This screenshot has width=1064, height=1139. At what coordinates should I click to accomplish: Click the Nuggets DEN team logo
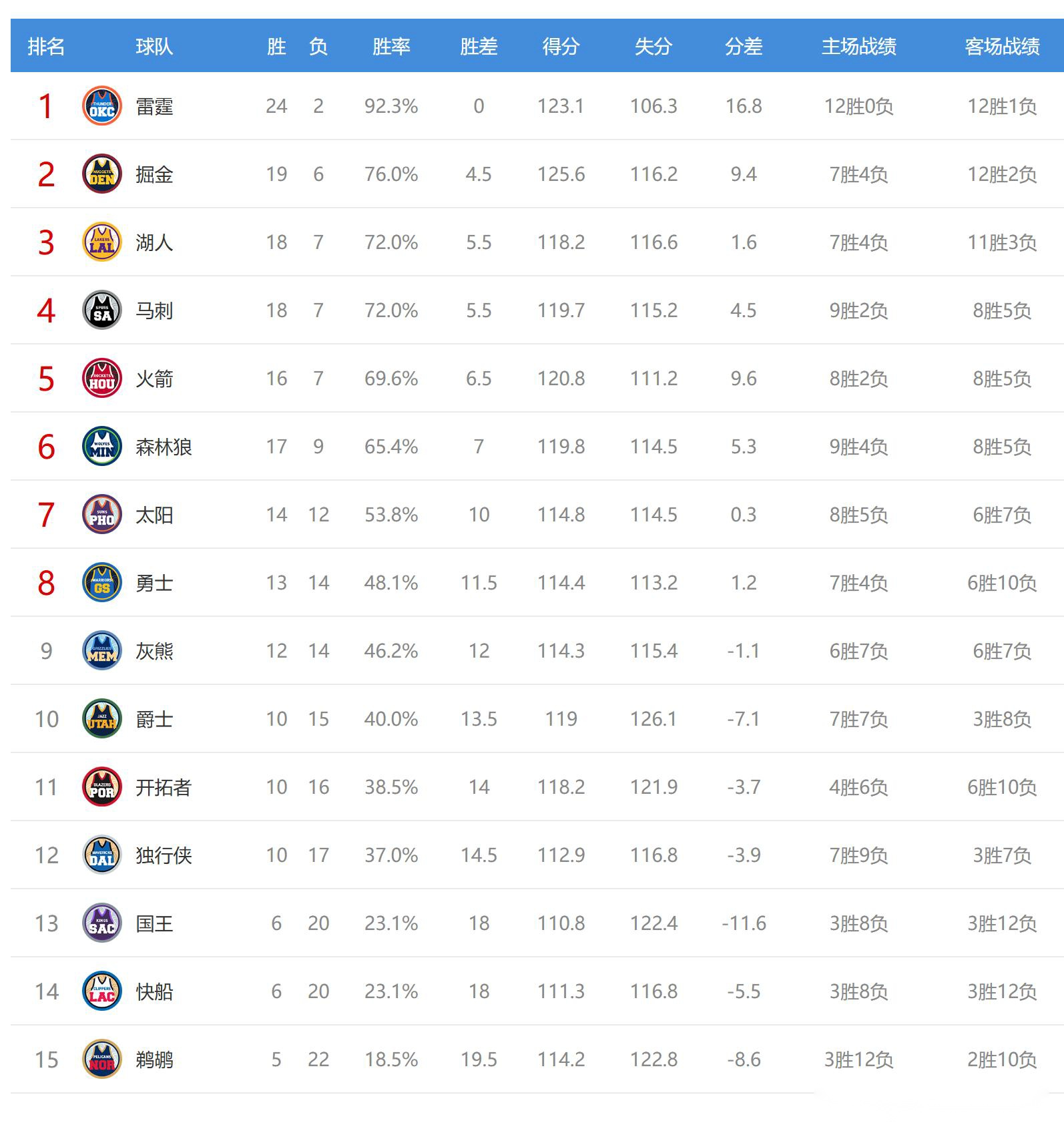[101, 174]
